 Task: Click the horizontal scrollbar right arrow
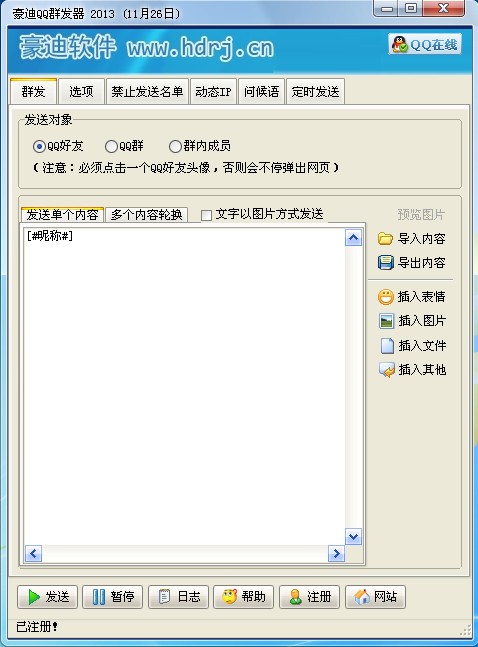(336, 553)
